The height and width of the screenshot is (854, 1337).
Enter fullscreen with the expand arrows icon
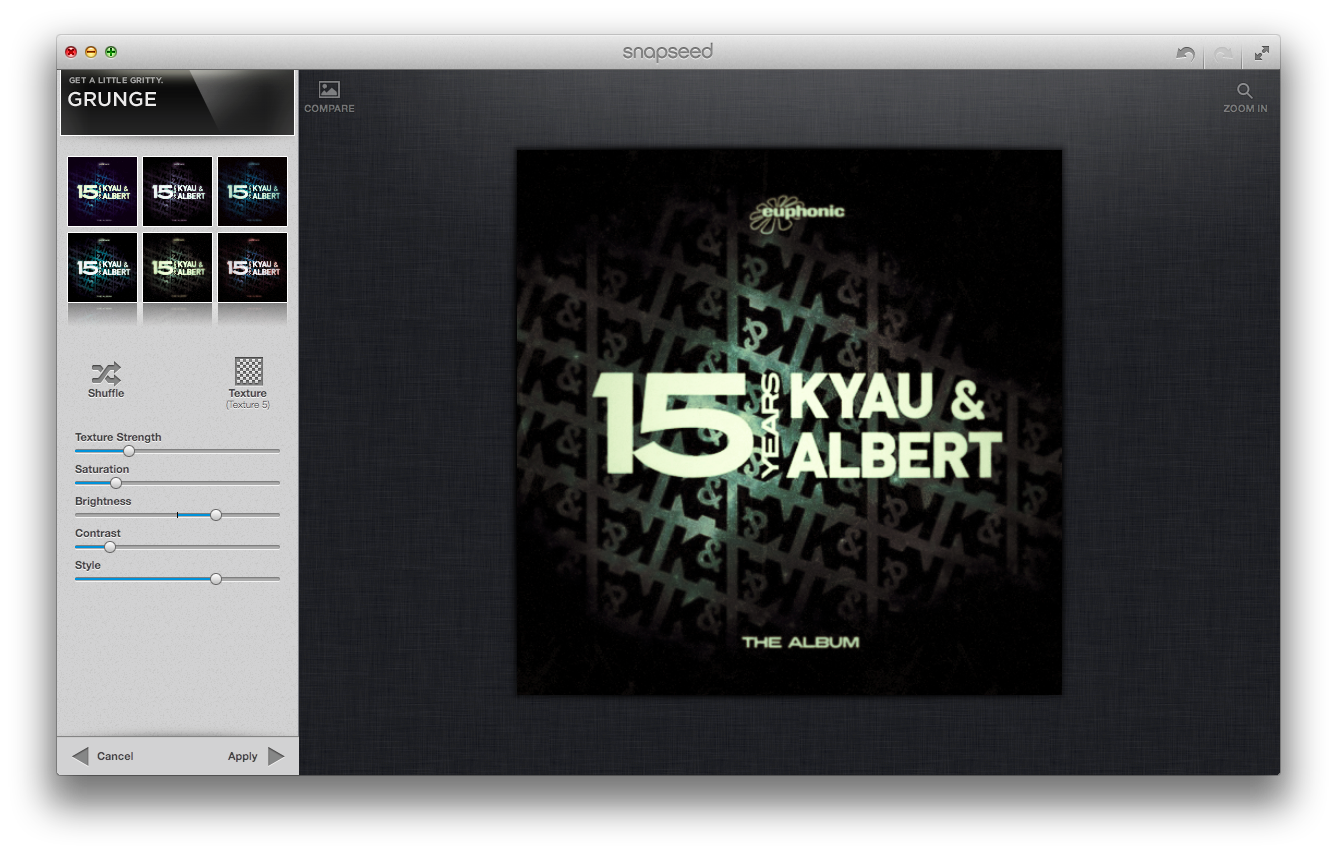[1262, 53]
